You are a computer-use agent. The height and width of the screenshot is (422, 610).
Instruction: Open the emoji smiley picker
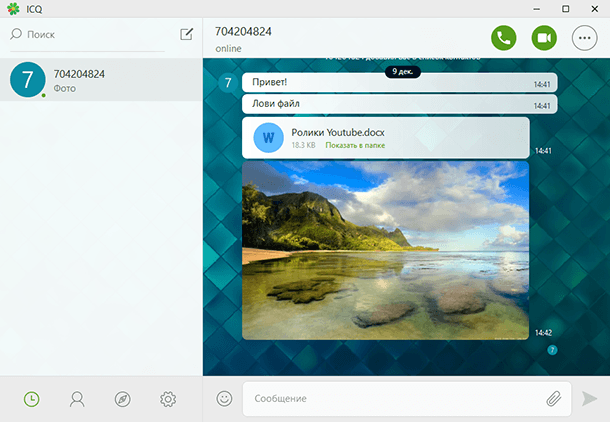225,398
